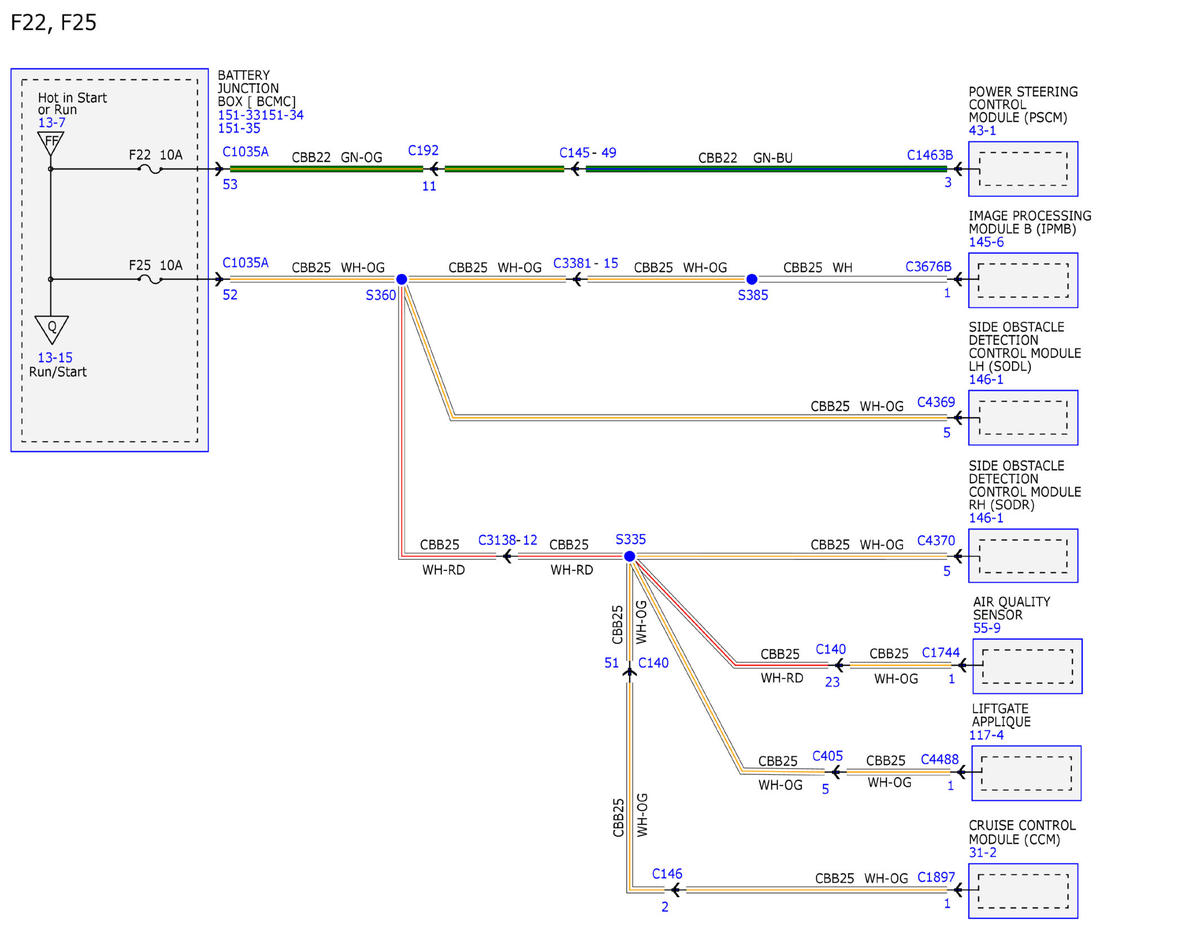The height and width of the screenshot is (927, 1200).
Task: Click the FF triangle power symbol
Action: coord(50,141)
